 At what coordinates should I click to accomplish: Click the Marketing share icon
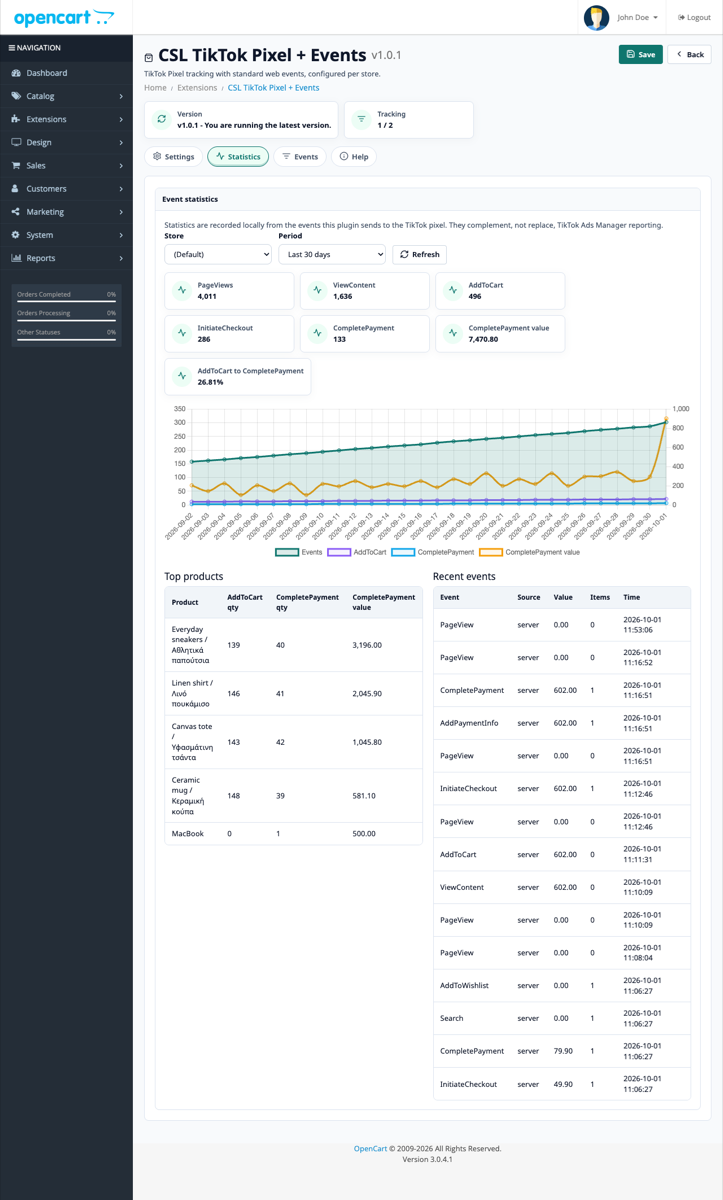16,212
